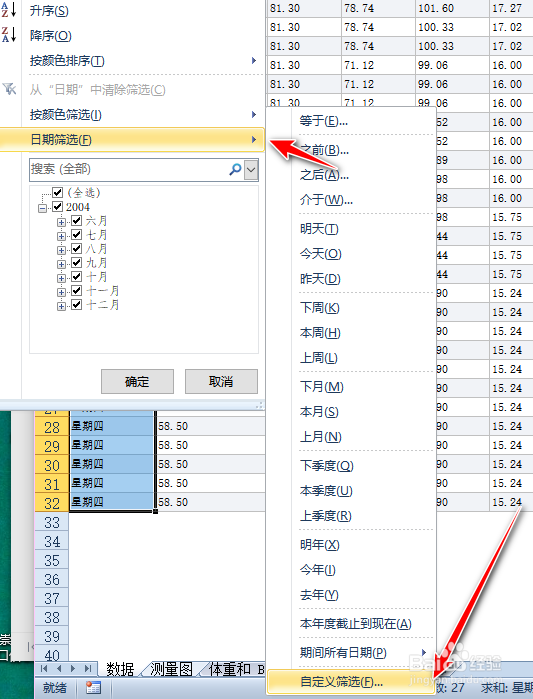Screen dimensions: 533x699
Task: Click the 取消 button
Action: [221, 381]
